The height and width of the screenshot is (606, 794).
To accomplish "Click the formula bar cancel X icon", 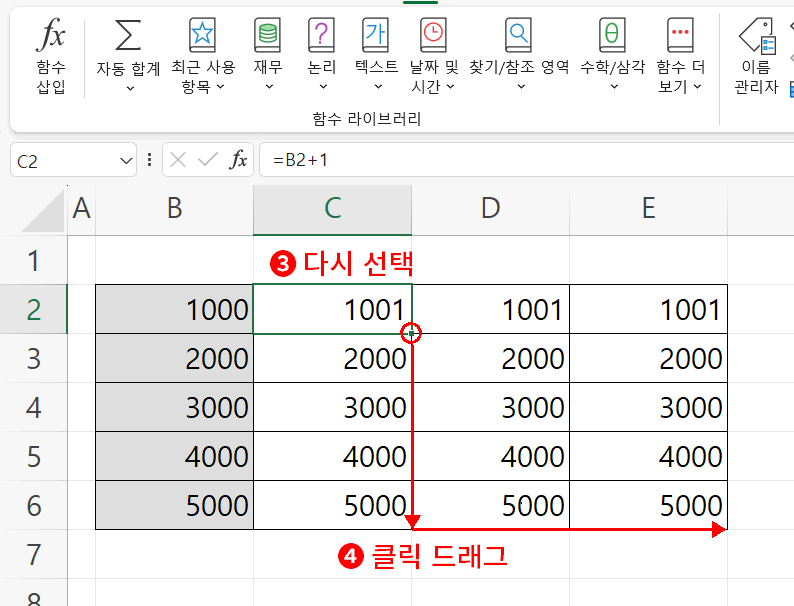I will point(178,160).
